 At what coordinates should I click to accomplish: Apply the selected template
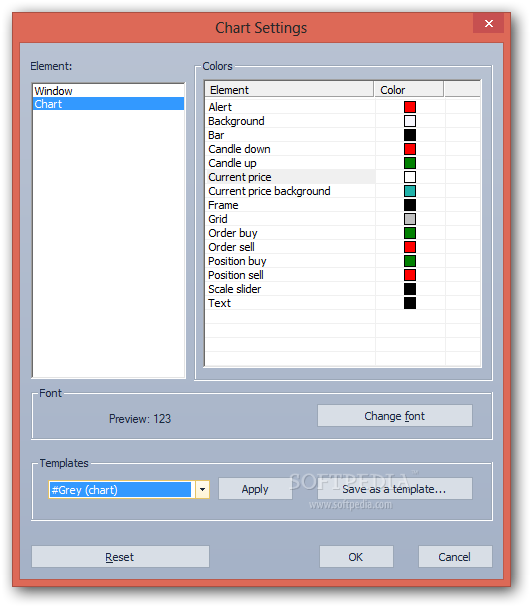[x=255, y=489]
